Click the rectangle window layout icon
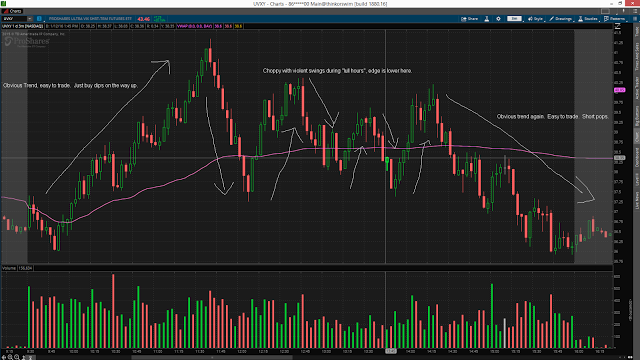Image resolution: width=640 pixels, height=360 pixels. coord(606,11)
